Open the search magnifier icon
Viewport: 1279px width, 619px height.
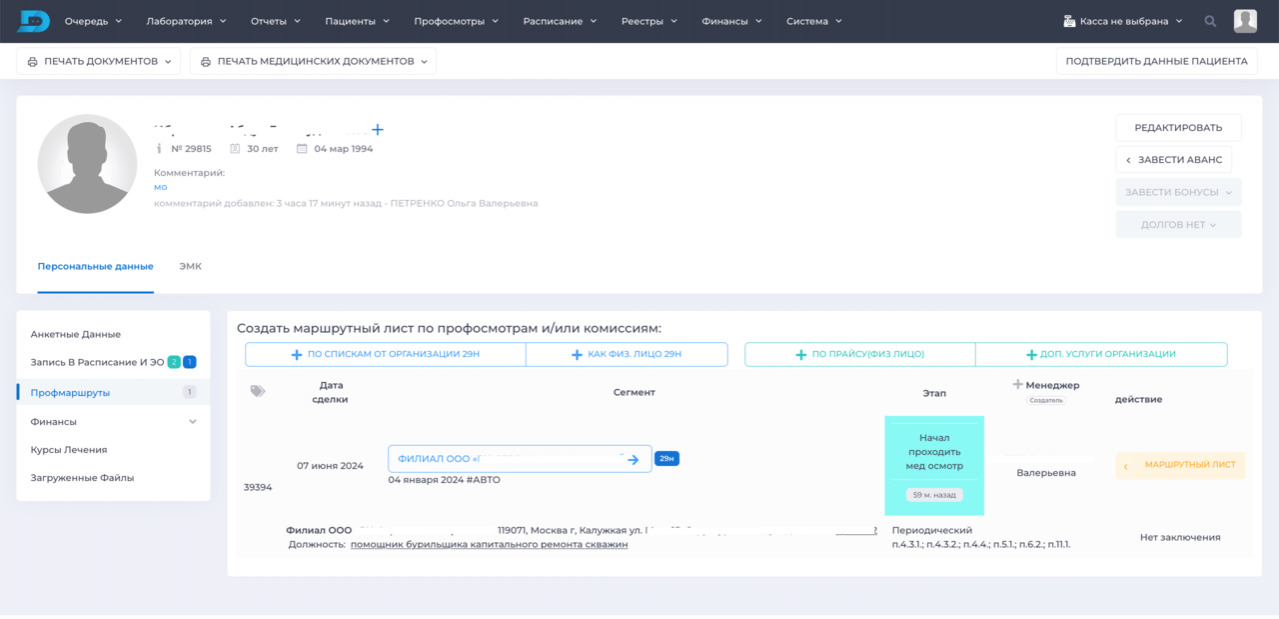1211,21
